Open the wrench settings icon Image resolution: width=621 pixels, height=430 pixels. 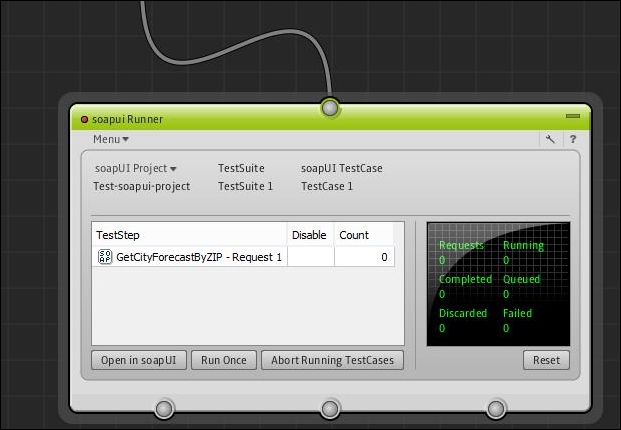click(550, 139)
